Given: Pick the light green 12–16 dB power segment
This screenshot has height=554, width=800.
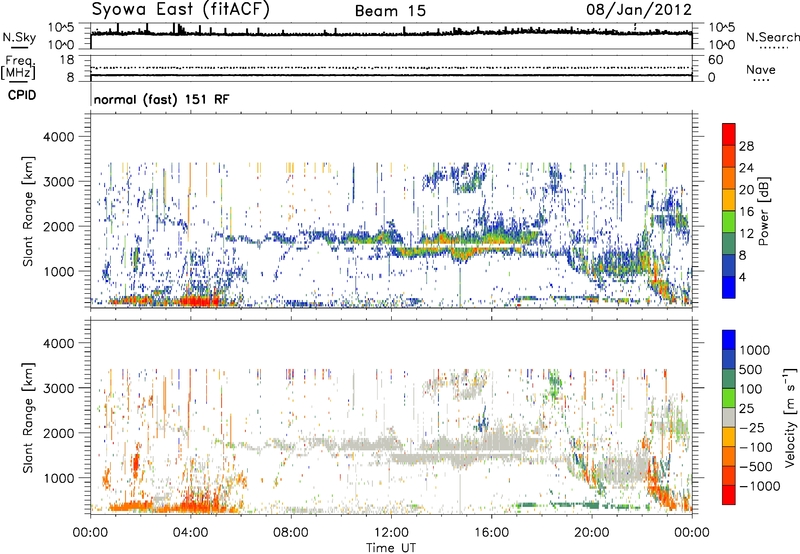Looking at the screenshot, I should 729,222.
